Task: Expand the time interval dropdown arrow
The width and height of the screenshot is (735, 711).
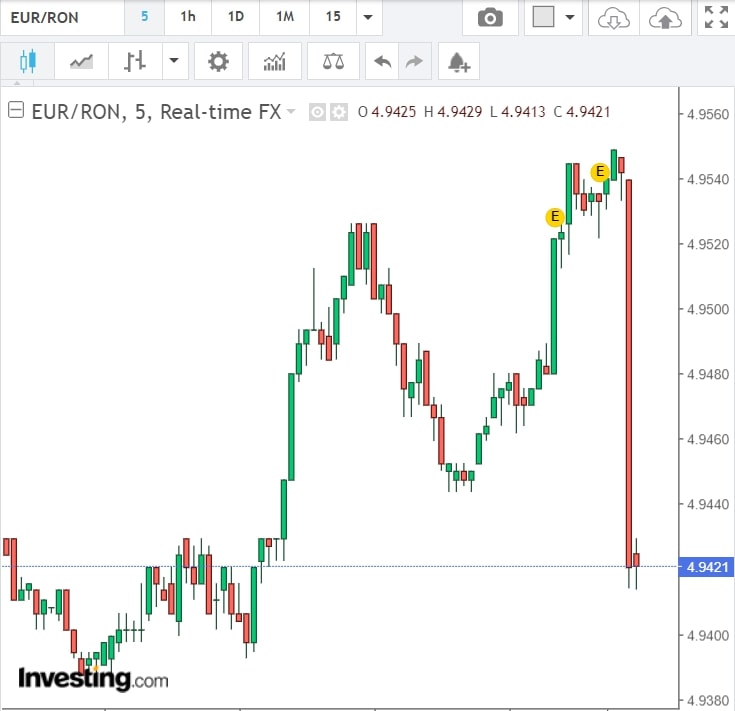Action: tap(368, 18)
